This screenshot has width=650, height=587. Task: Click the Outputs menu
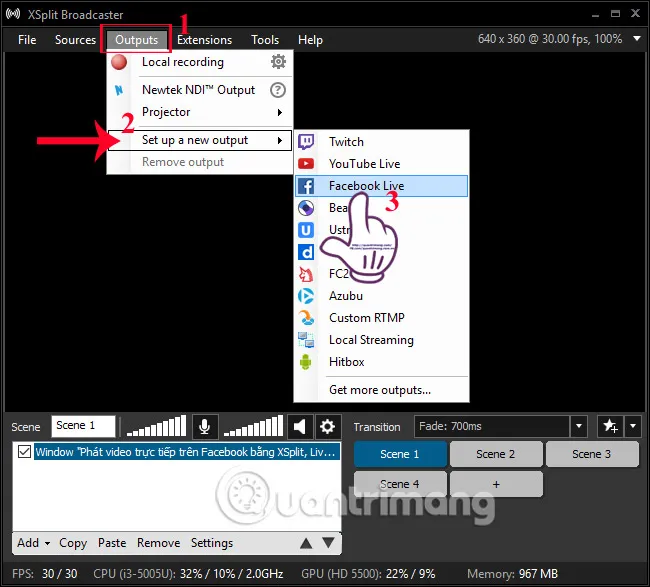click(136, 40)
